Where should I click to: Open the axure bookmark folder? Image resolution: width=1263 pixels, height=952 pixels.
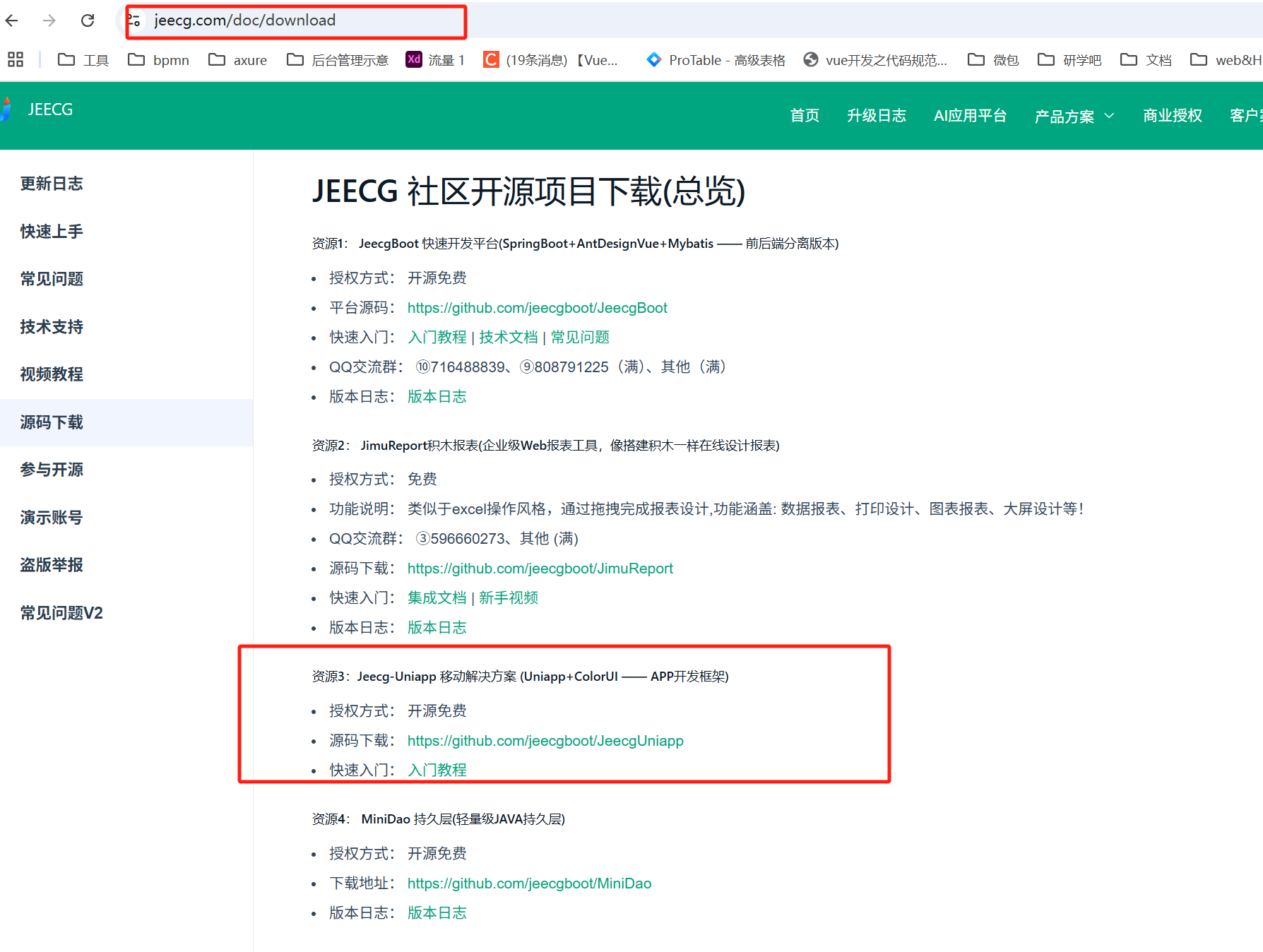238,60
